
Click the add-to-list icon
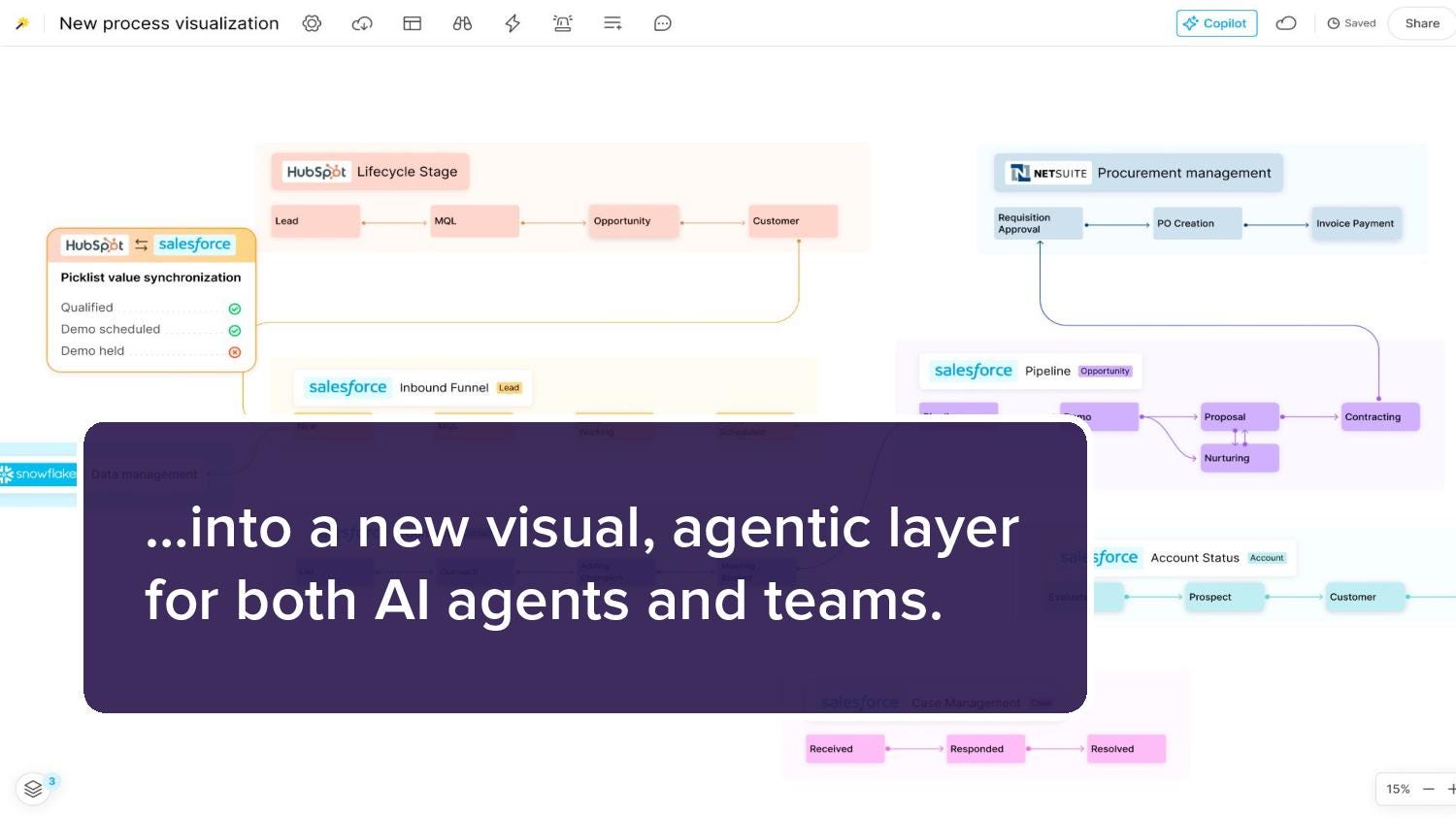pos(612,23)
